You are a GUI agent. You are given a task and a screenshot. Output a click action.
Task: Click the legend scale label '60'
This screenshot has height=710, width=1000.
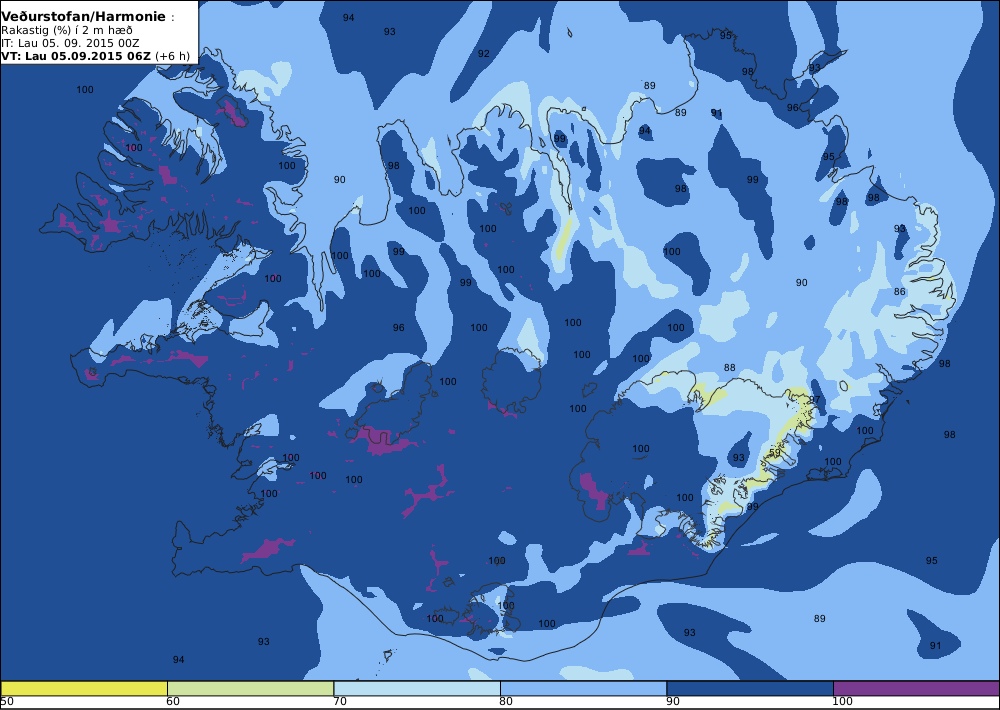coord(173,702)
